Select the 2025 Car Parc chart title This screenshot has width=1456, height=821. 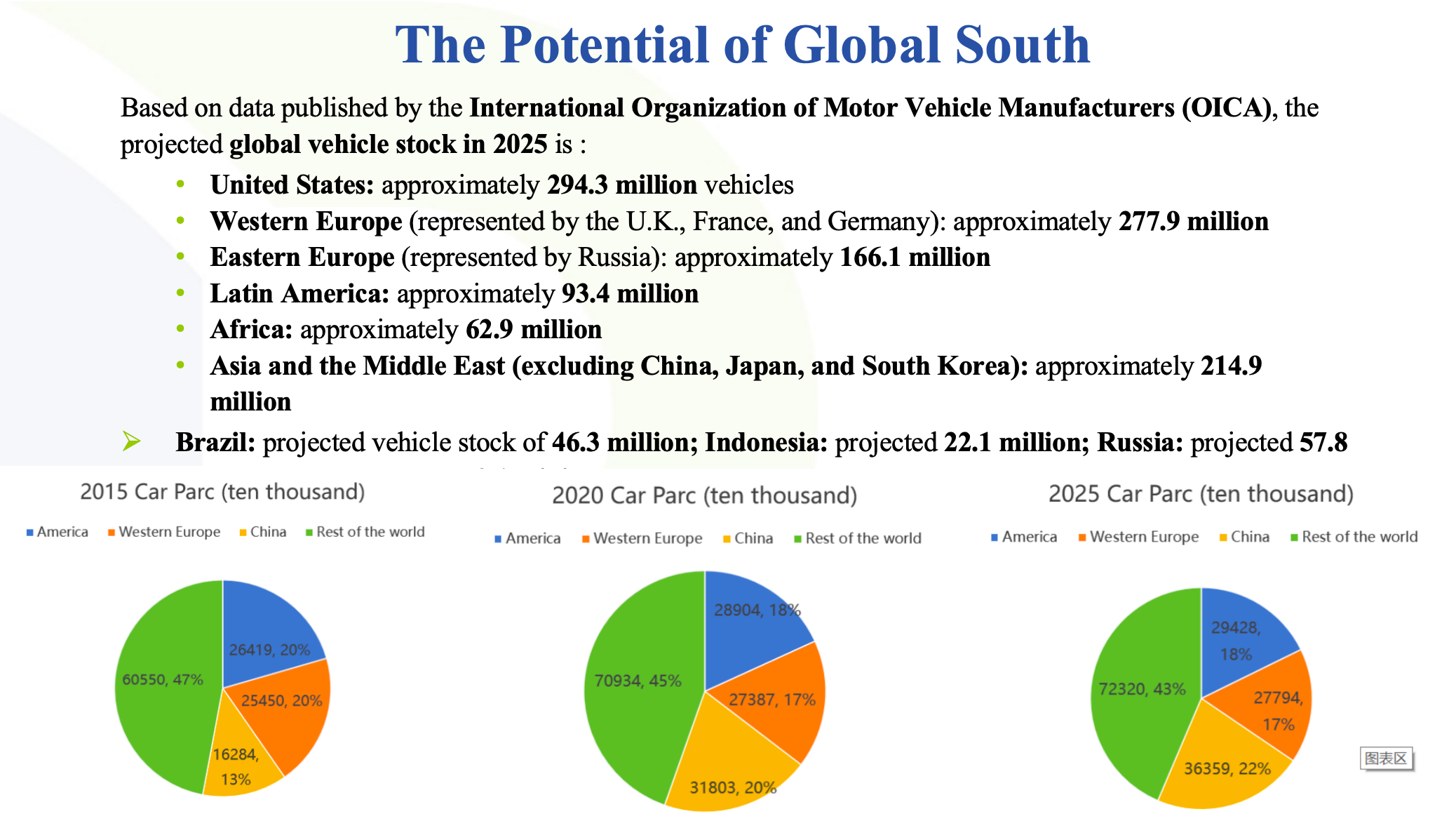pyautogui.click(x=1201, y=494)
